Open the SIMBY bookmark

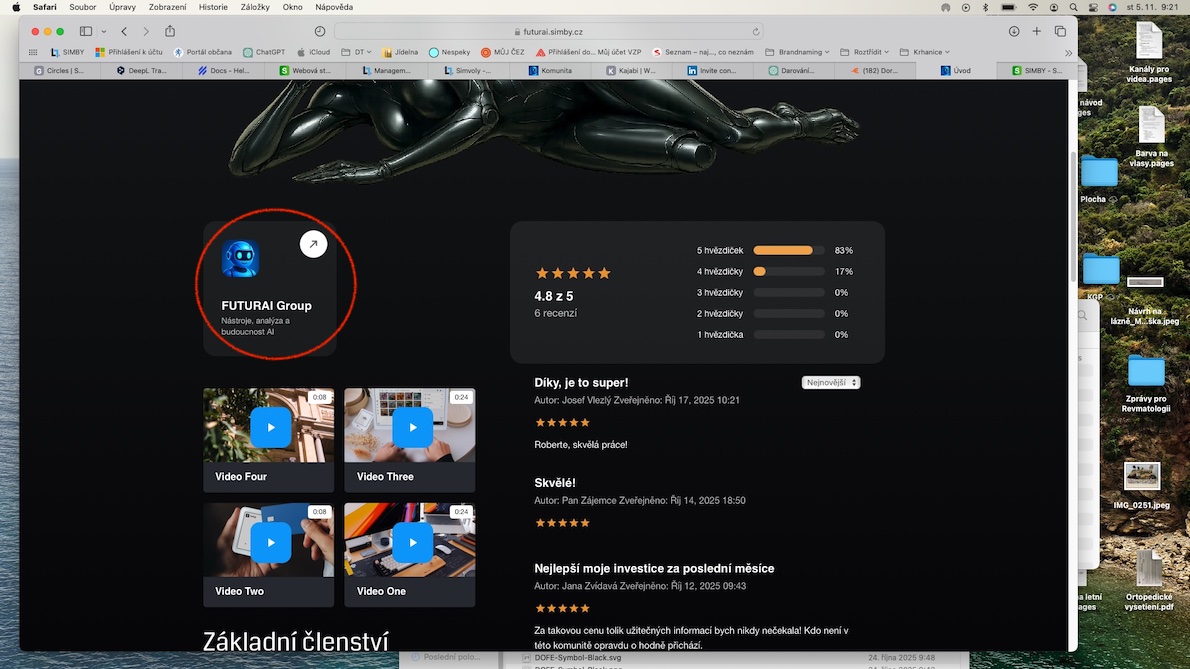click(x=68, y=52)
